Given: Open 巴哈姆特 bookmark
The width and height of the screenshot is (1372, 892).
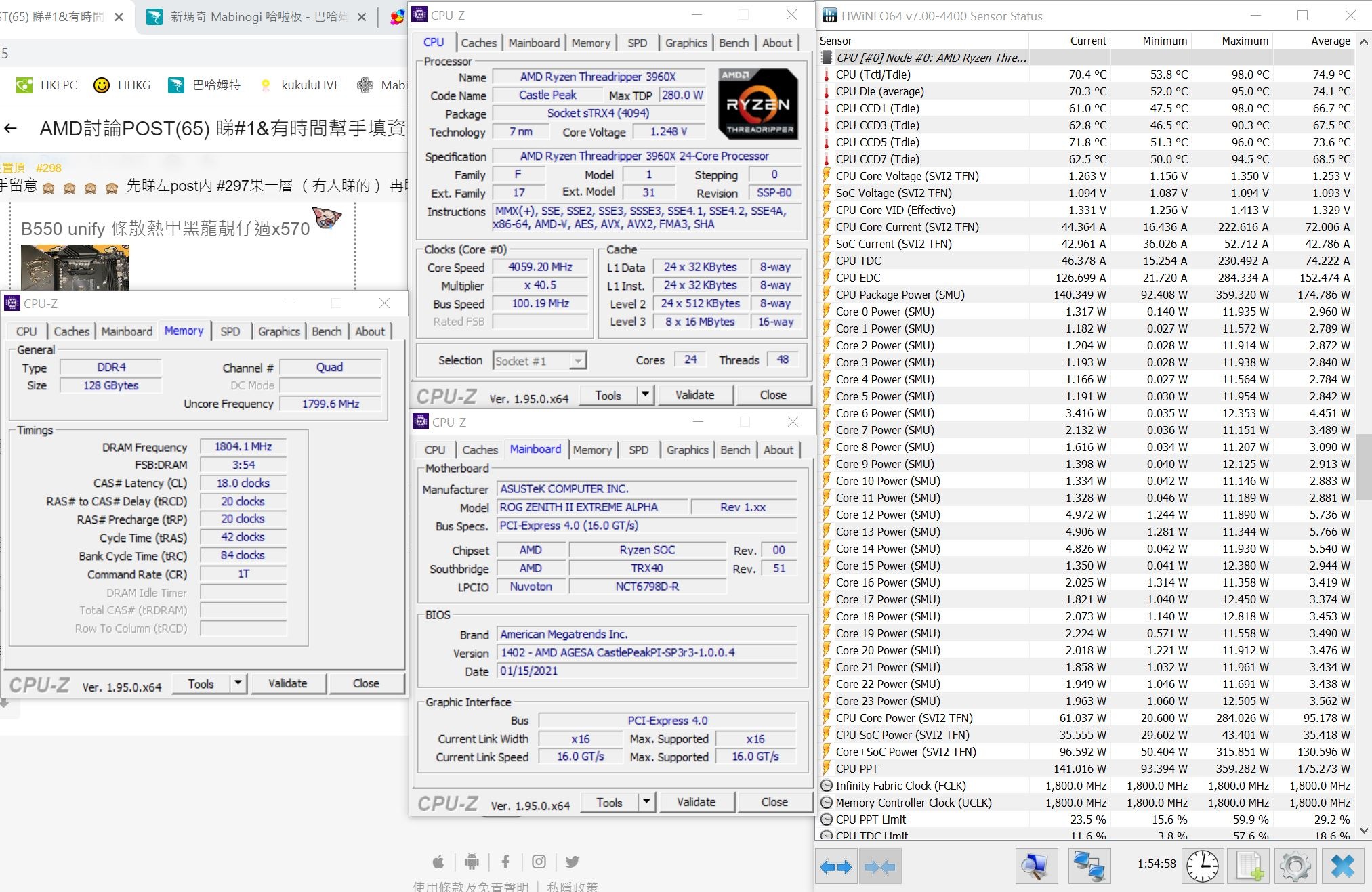Looking at the screenshot, I should click(x=205, y=85).
